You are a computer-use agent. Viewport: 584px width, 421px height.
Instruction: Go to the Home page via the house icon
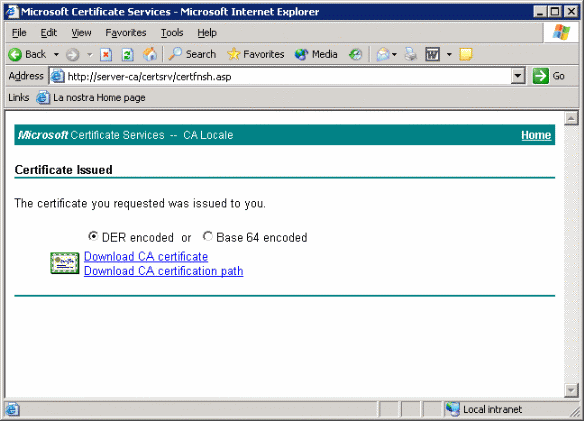point(150,55)
